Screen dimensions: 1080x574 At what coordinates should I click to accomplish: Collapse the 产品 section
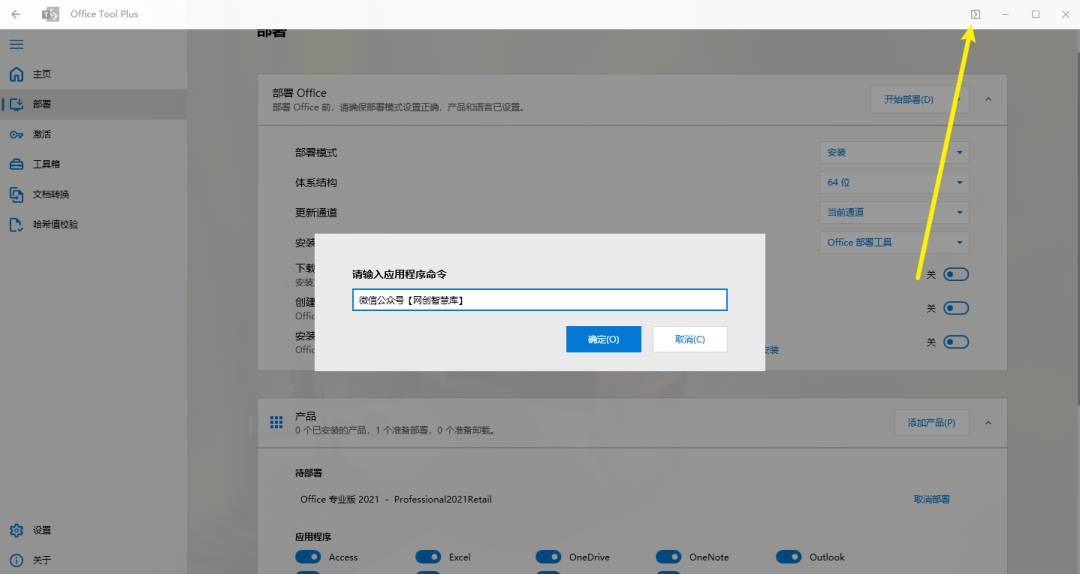[988, 422]
